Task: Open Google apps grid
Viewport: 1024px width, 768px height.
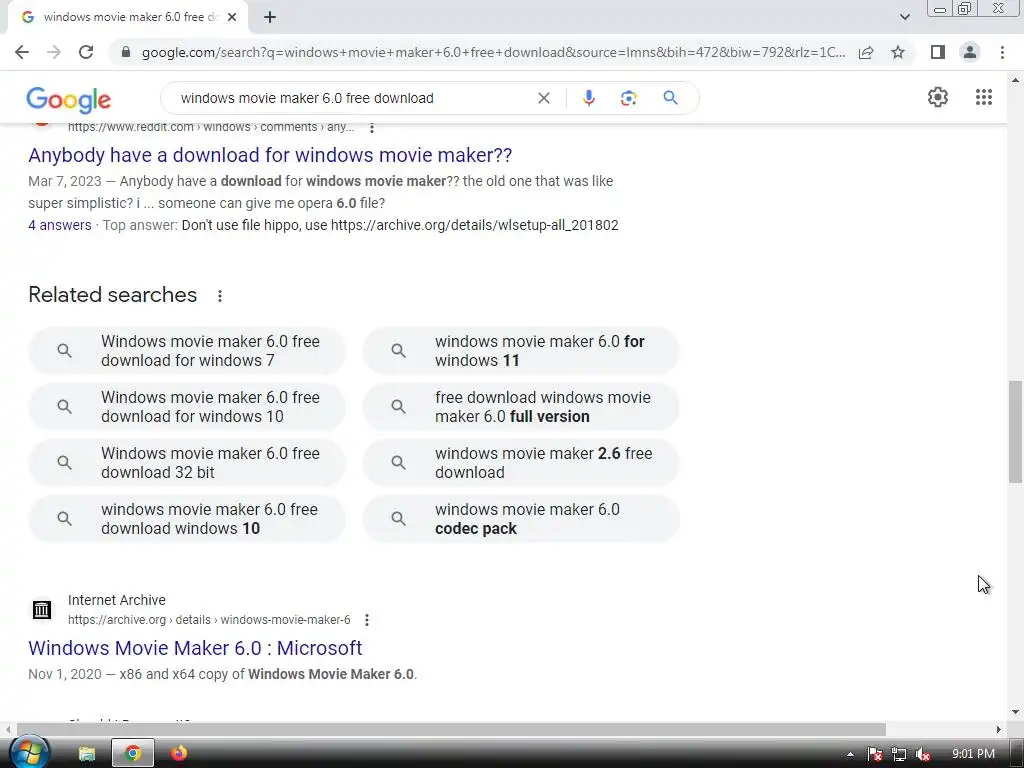Action: pyautogui.click(x=984, y=97)
